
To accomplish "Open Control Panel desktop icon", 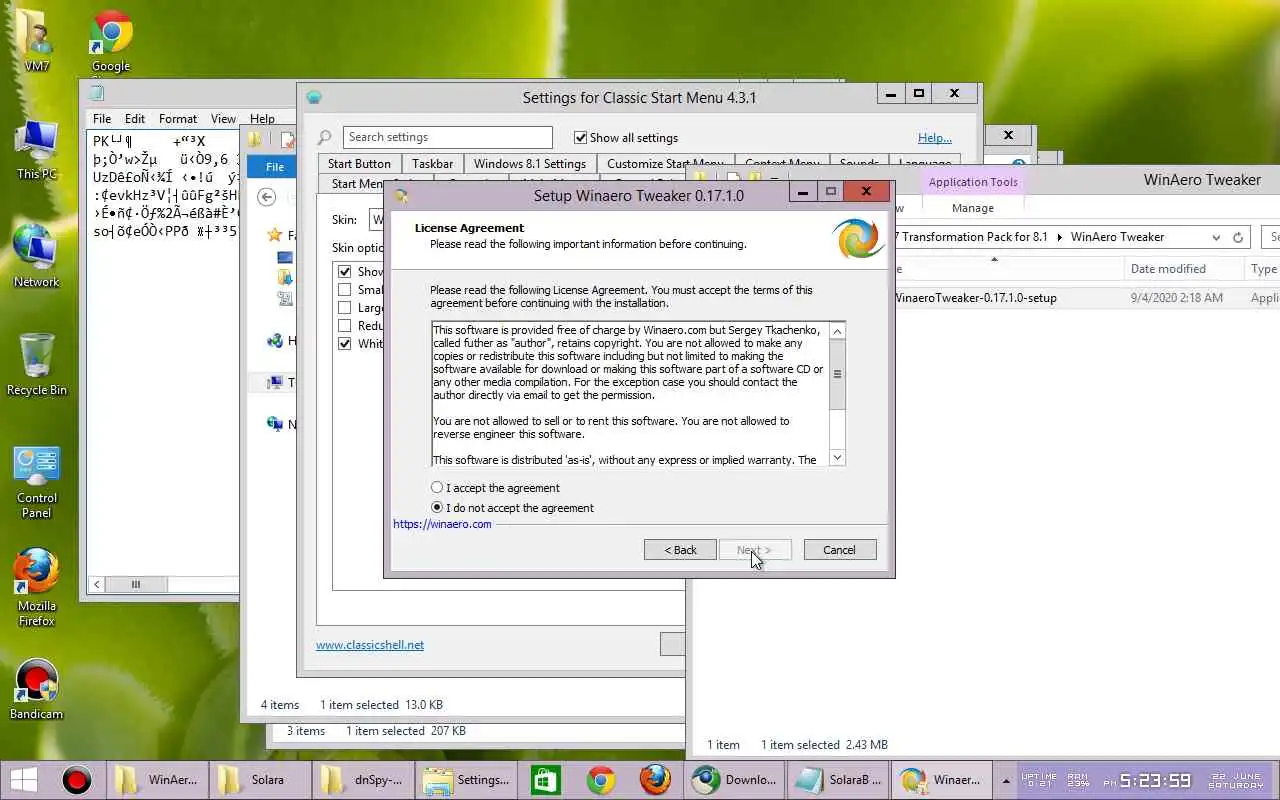I will (x=37, y=480).
